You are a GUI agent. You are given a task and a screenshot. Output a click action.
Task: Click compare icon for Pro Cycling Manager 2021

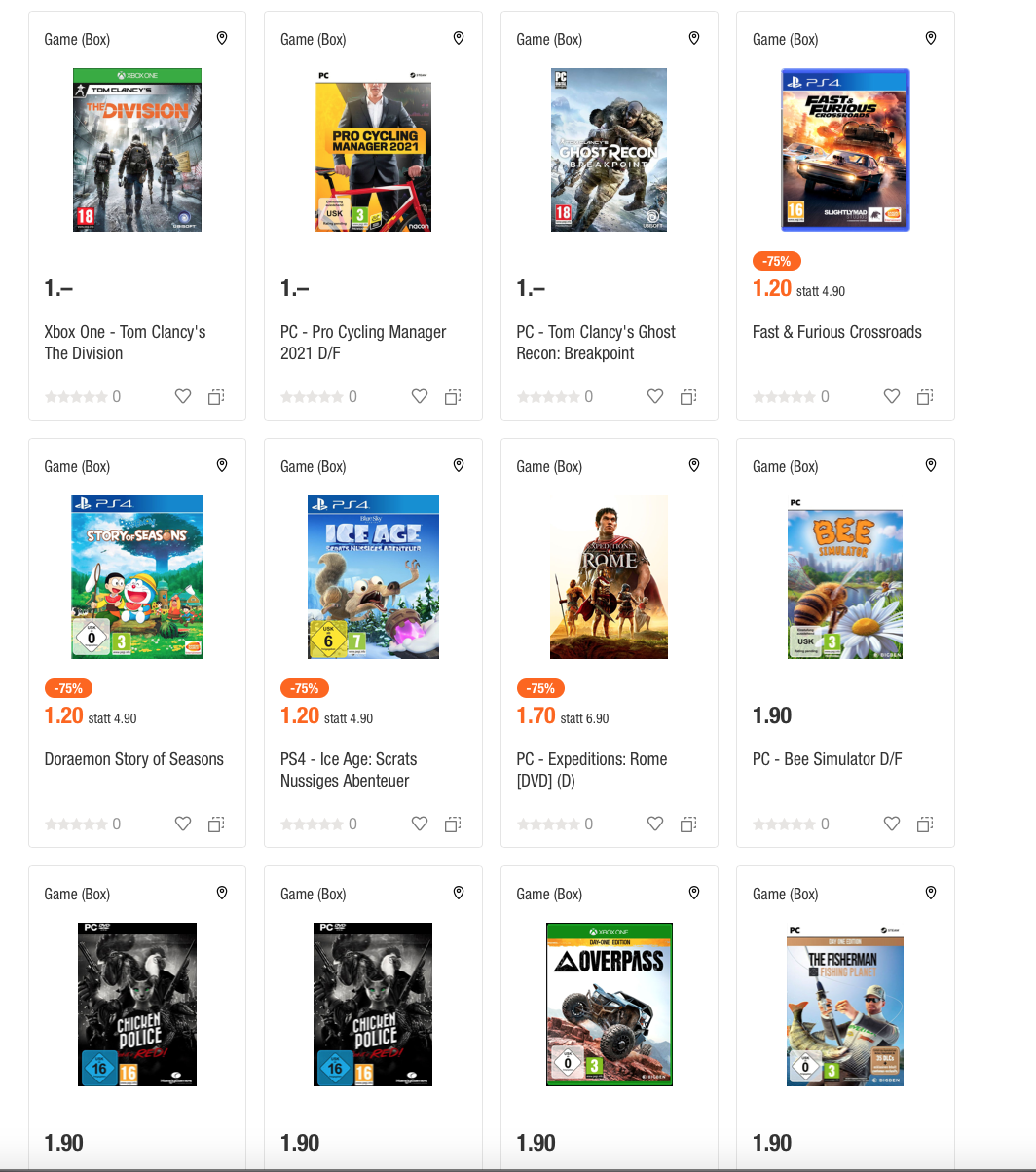[x=453, y=396]
